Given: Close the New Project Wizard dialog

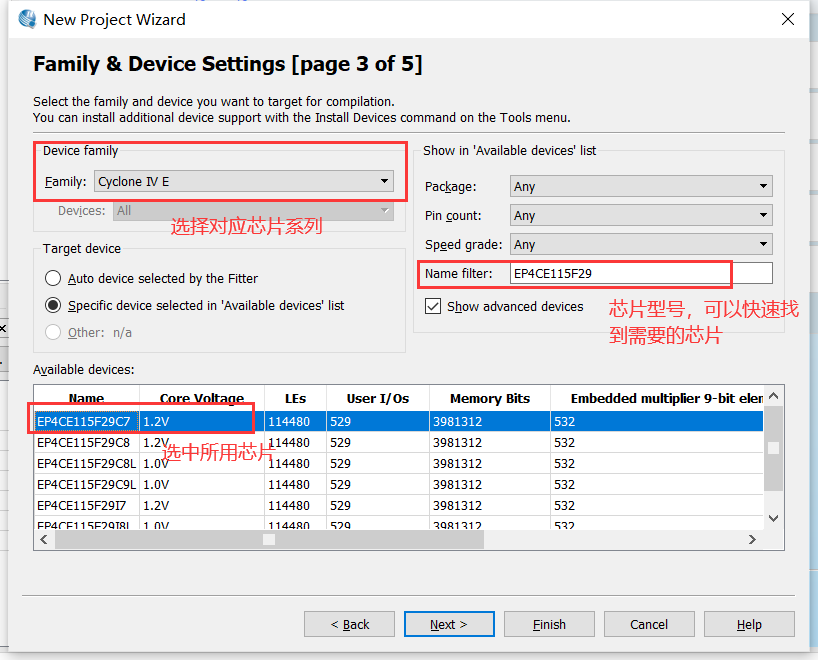Looking at the screenshot, I should [x=788, y=19].
